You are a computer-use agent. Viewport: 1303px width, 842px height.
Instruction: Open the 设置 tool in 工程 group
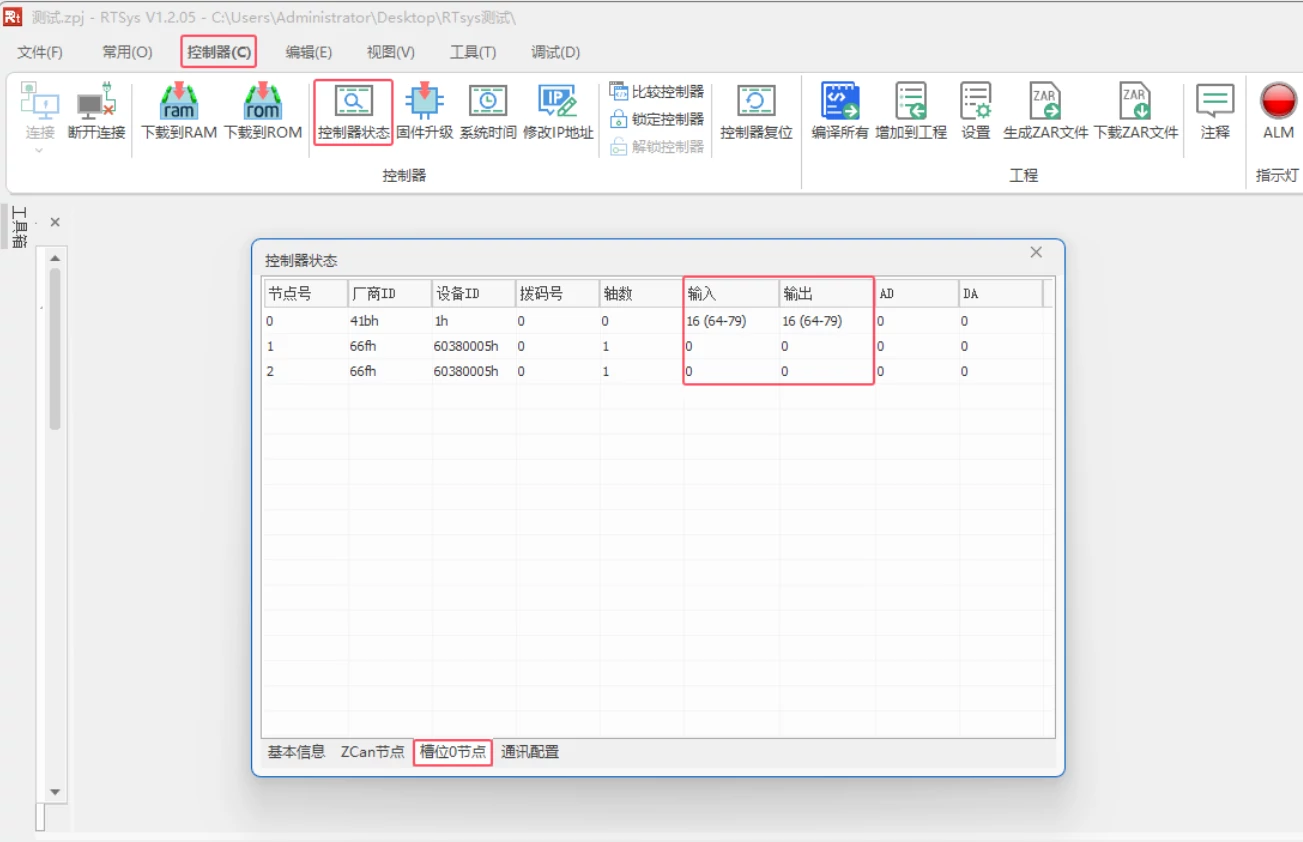[x=973, y=112]
